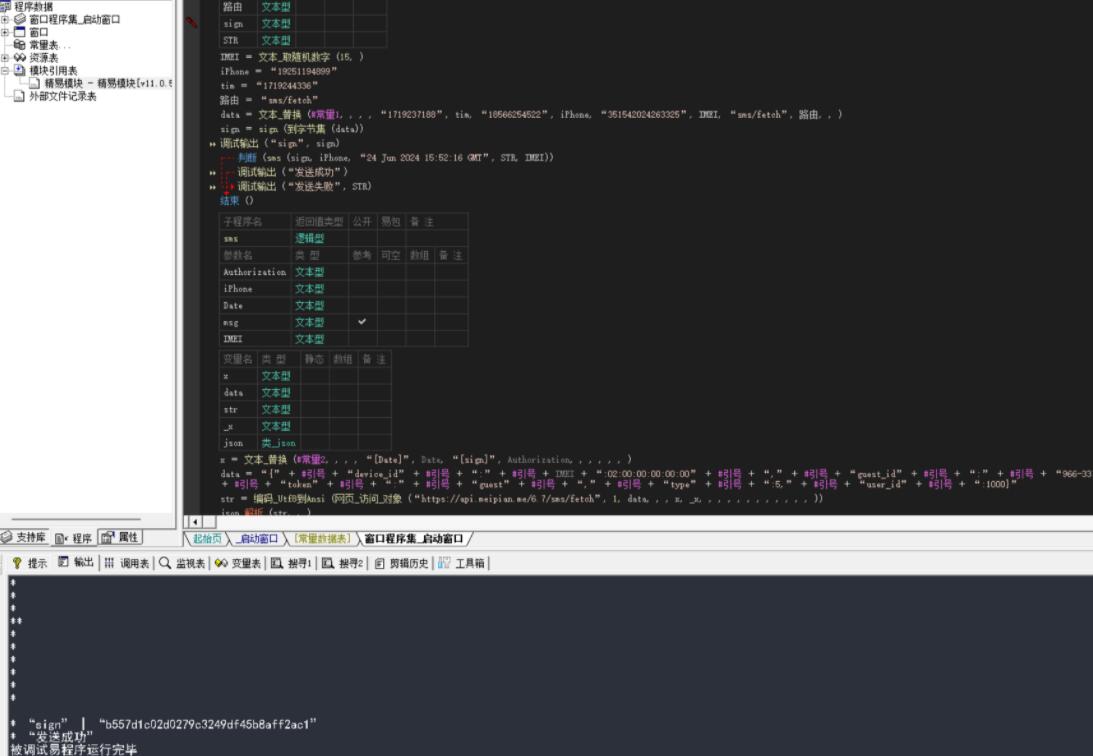Click the 搜寻2 search icon
The image size is (1093, 756).
coord(328,563)
